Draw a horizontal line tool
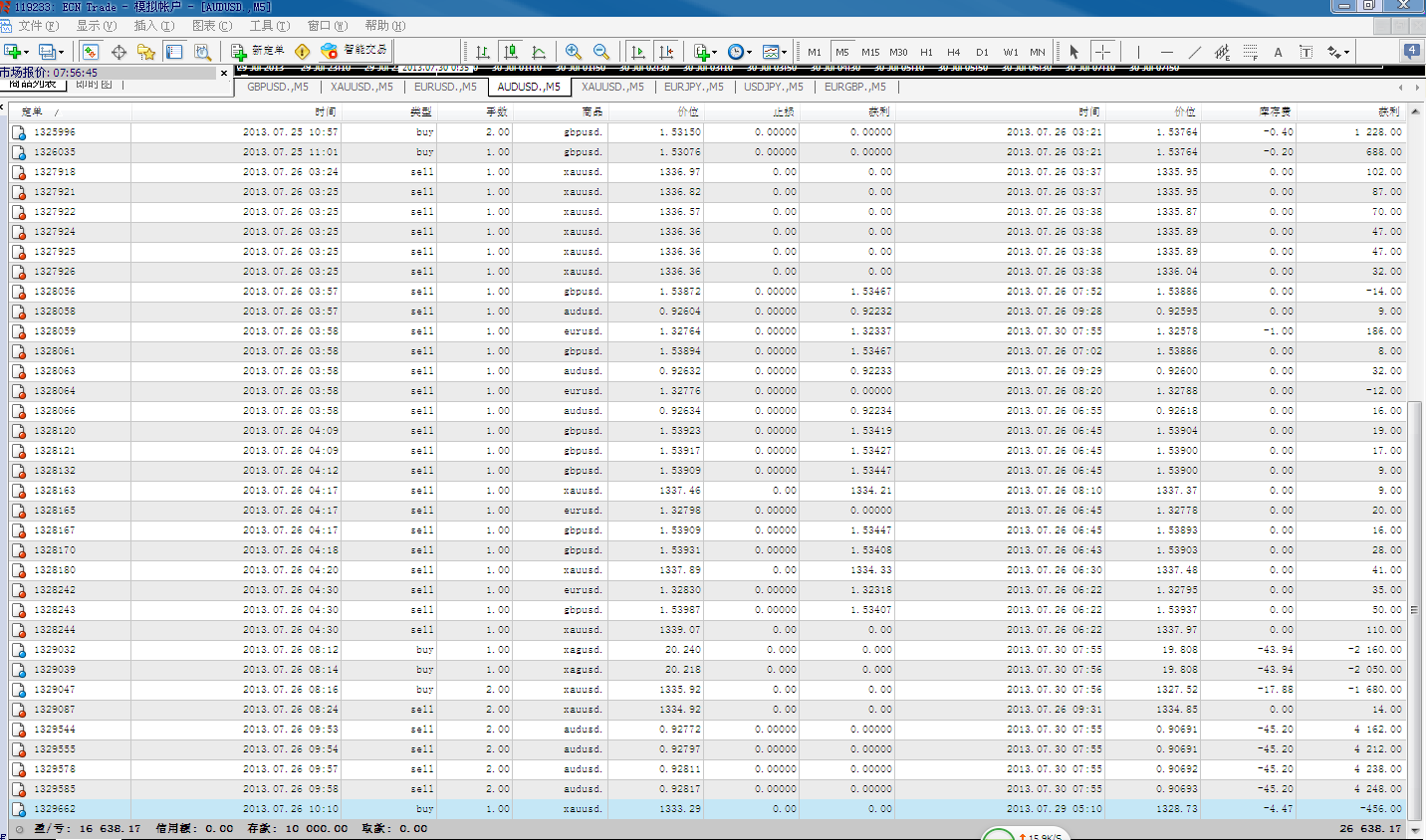This screenshot has height=840, width=1426. pyautogui.click(x=1166, y=52)
